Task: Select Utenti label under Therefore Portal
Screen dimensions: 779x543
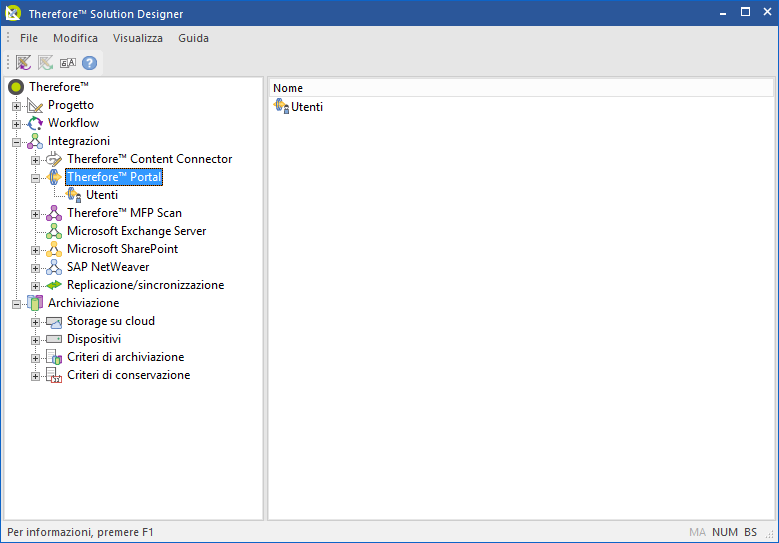Action: point(102,195)
